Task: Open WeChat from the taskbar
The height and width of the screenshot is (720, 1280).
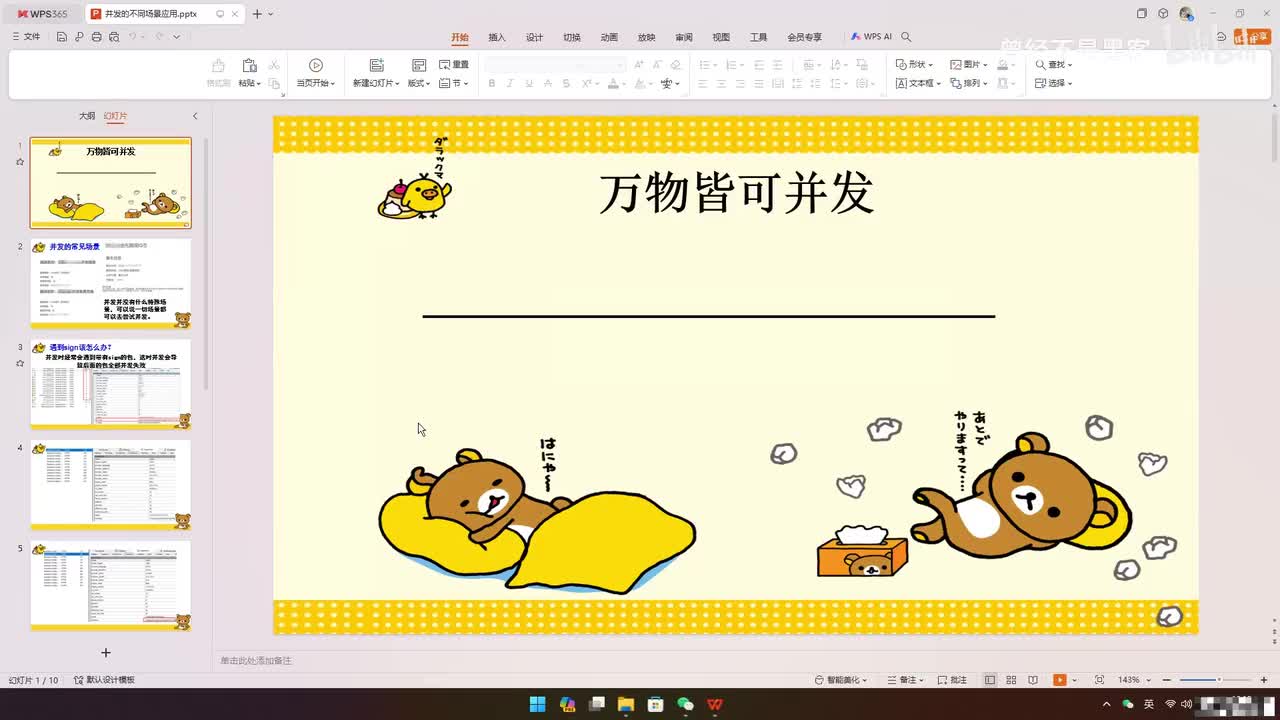Action: tap(685, 704)
